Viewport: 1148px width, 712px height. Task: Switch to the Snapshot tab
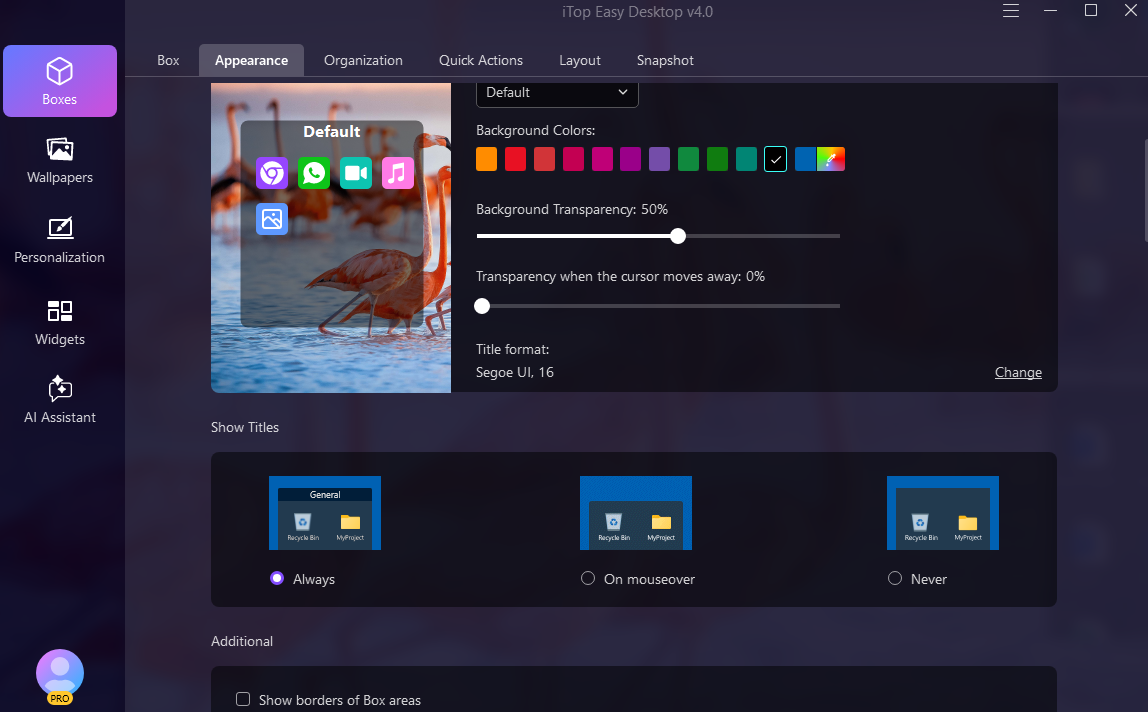click(x=665, y=60)
